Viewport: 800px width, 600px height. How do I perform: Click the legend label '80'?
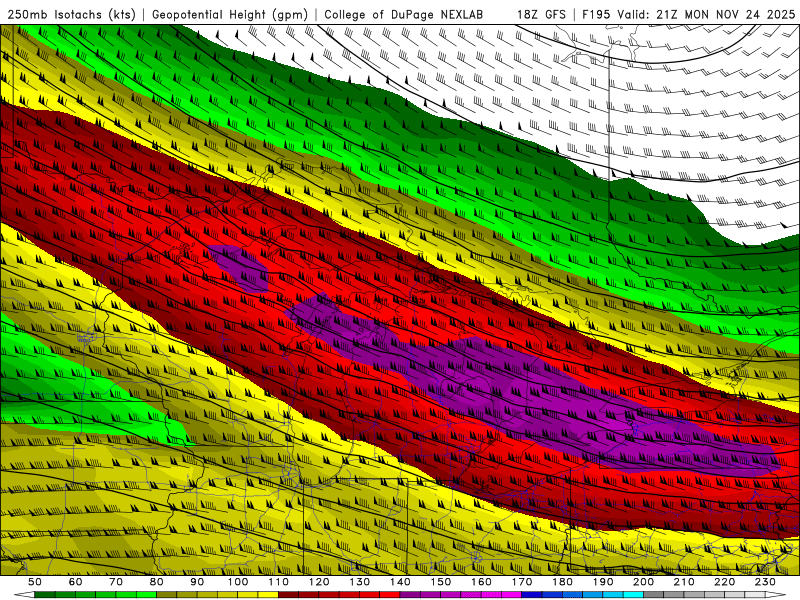[156, 582]
